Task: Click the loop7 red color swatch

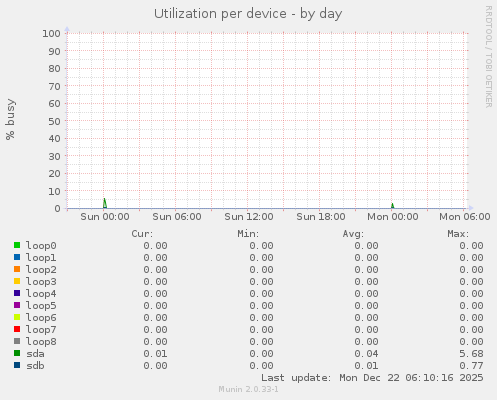Action: (17, 329)
